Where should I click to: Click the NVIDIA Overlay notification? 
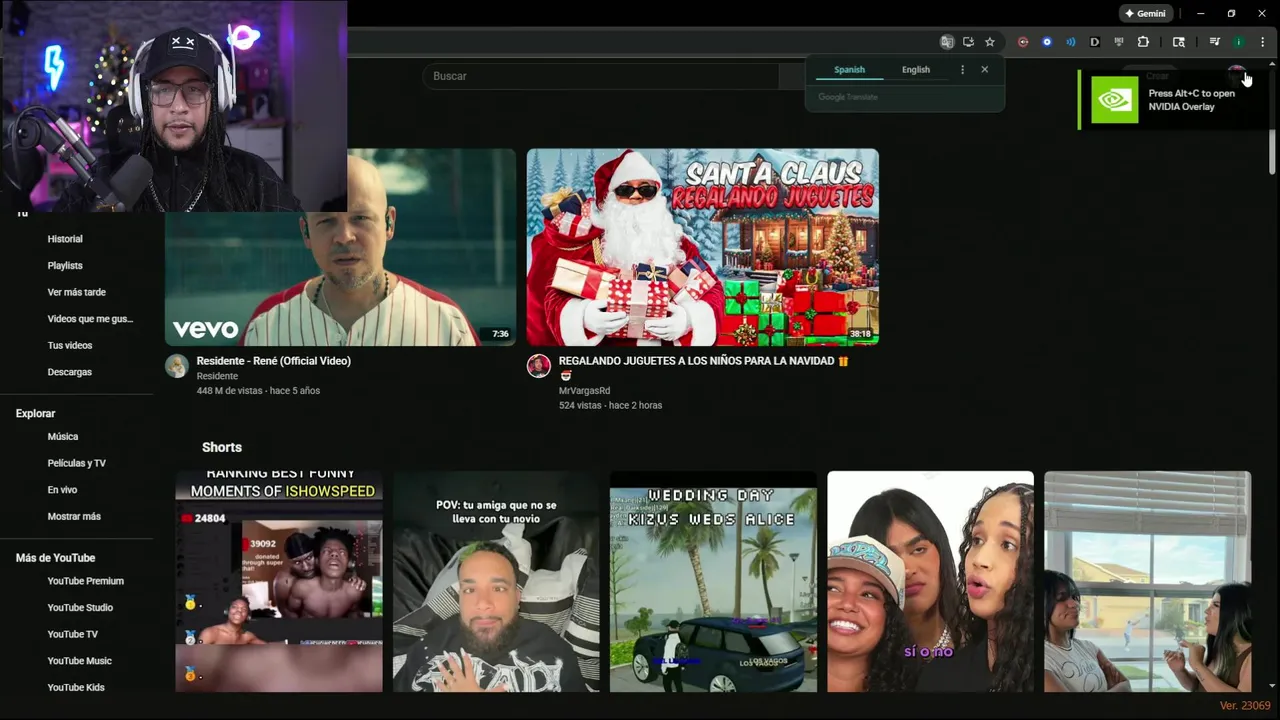tap(1173, 100)
